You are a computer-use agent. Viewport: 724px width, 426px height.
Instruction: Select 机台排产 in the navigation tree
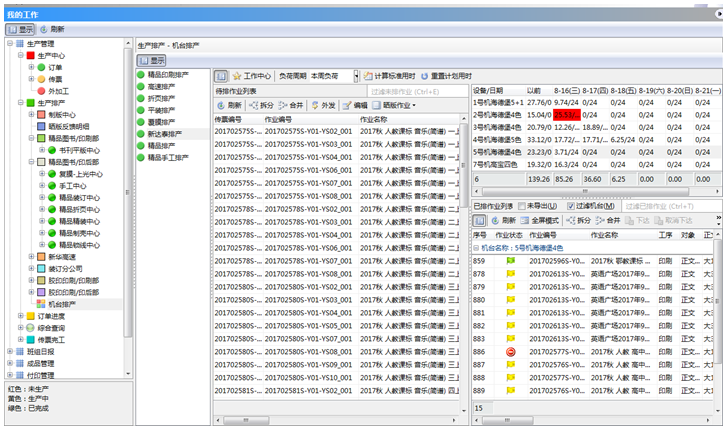click(x=60, y=303)
